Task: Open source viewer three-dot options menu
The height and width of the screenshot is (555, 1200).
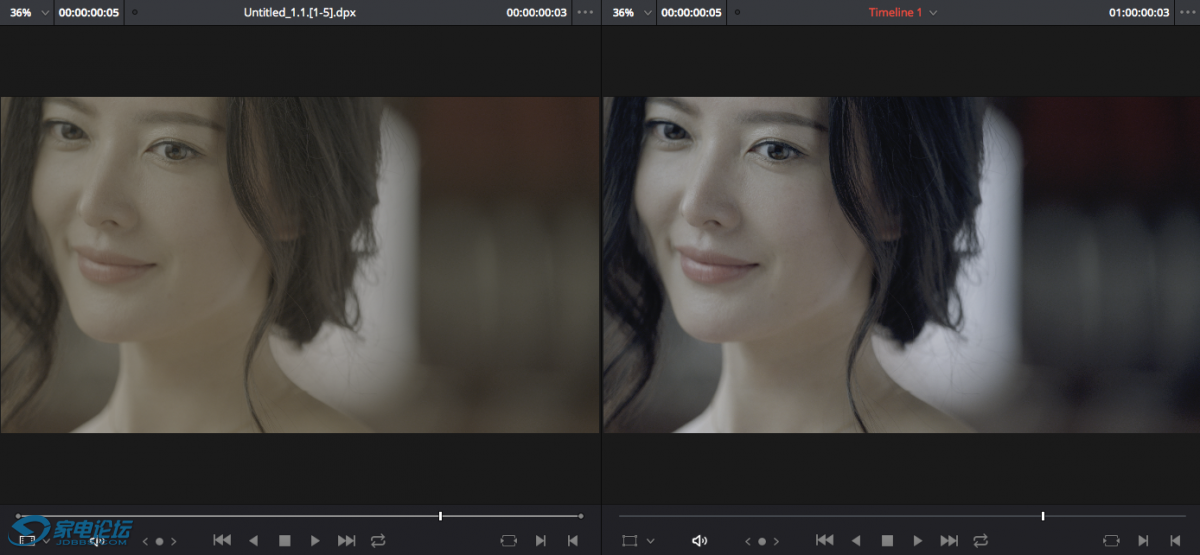Action: pos(585,12)
